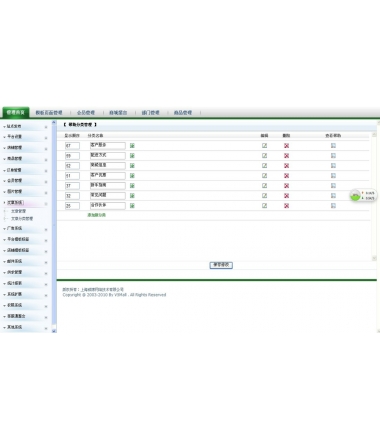380x441 pixels.
Task: Edit the 客户服务 category row
Action: click(264, 146)
